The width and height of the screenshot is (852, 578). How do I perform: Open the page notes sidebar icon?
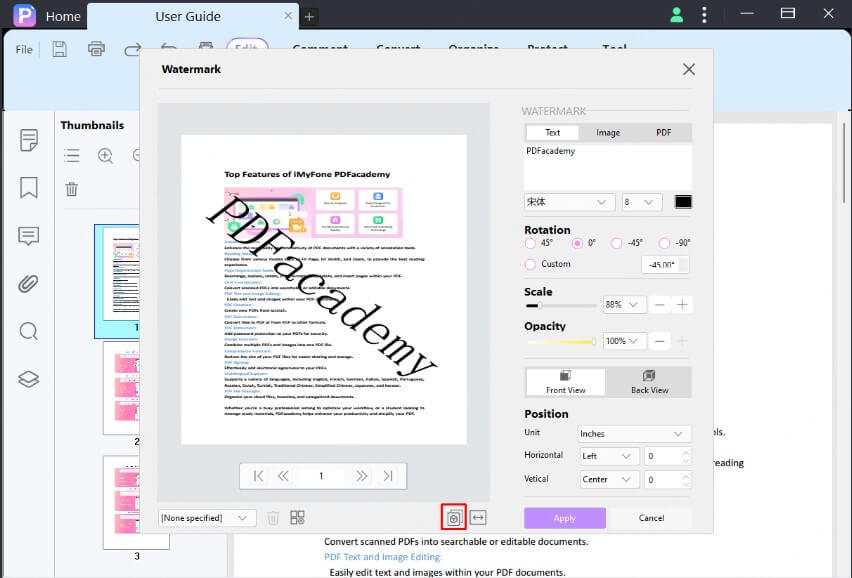(28, 140)
